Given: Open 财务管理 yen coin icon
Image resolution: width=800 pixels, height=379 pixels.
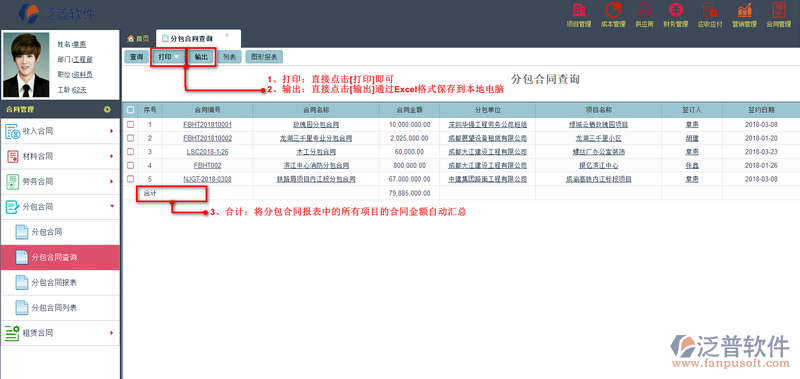Looking at the screenshot, I should pyautogui.click(x=676, y=10).
